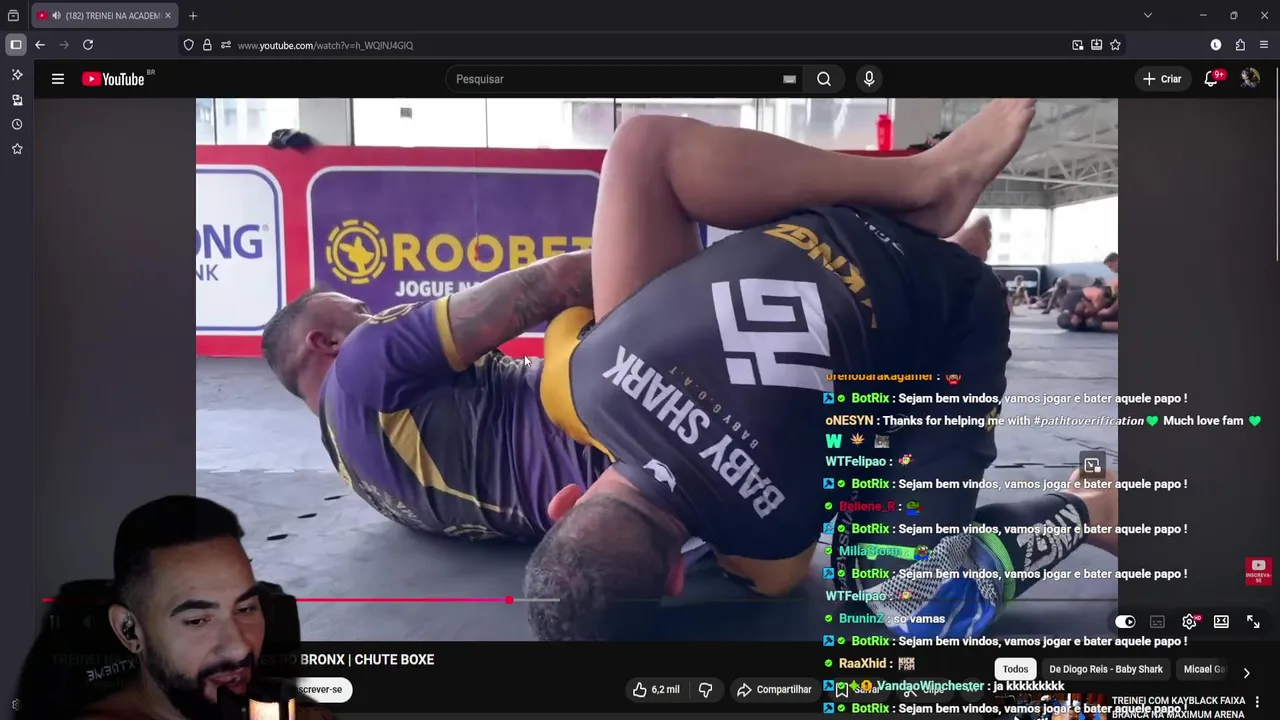Select De Diogo Reis - Baby Shark chip
Screen dimensions: 1280x720
pyautogui.click(x=1106, y=669)
